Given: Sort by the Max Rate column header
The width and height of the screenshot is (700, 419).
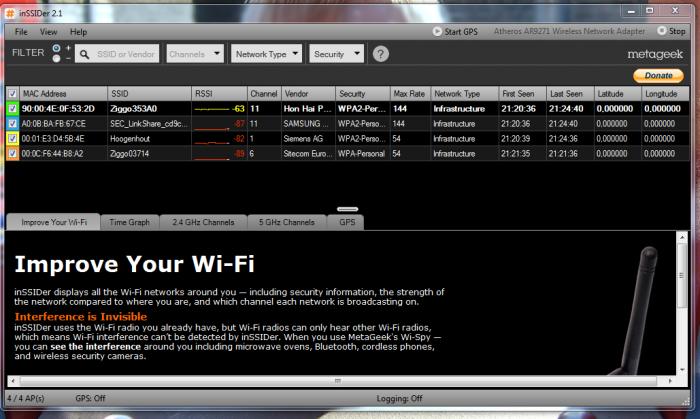Looking at the screenshot, I should coord(410,94).
